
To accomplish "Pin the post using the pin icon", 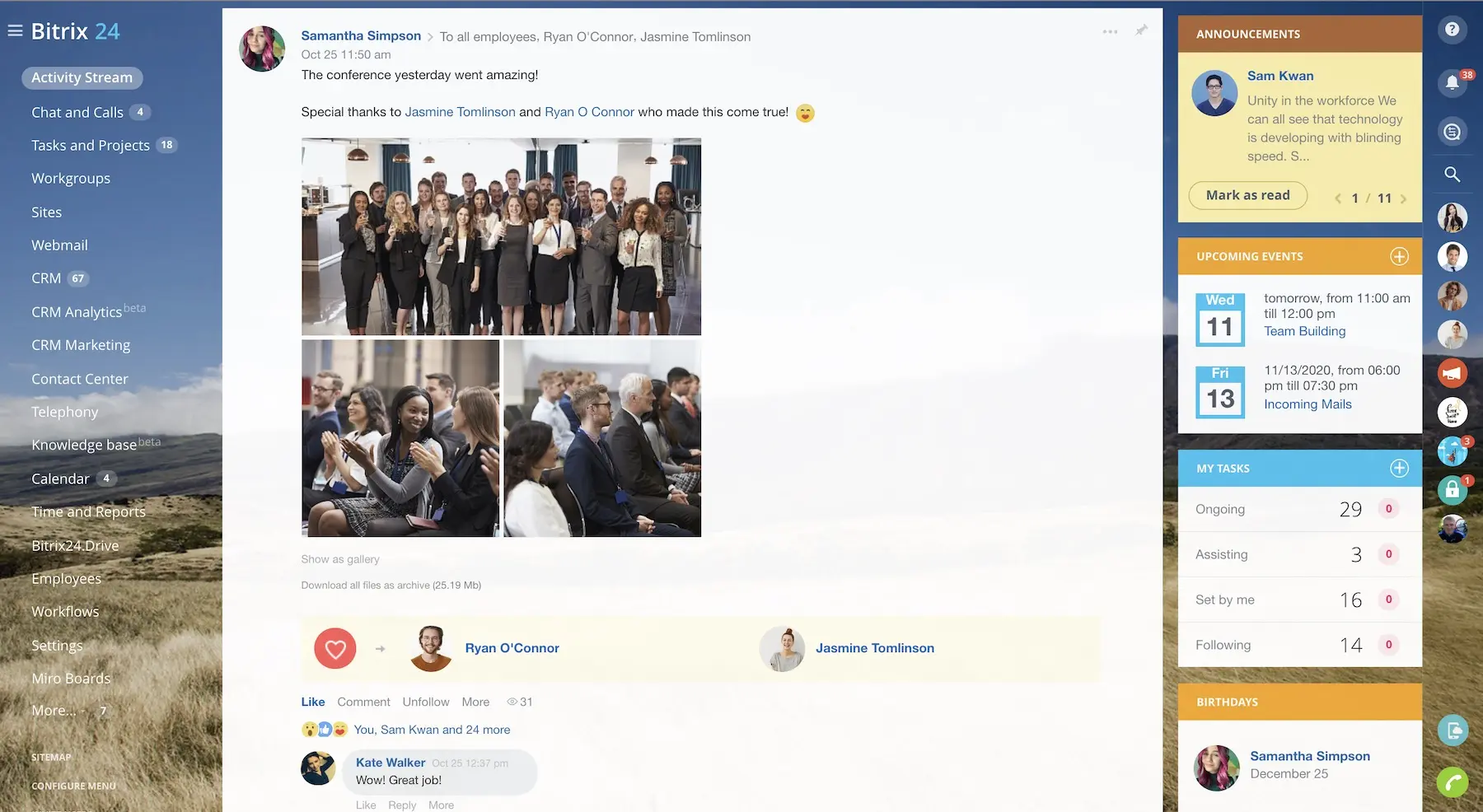I will point(1141,30).
